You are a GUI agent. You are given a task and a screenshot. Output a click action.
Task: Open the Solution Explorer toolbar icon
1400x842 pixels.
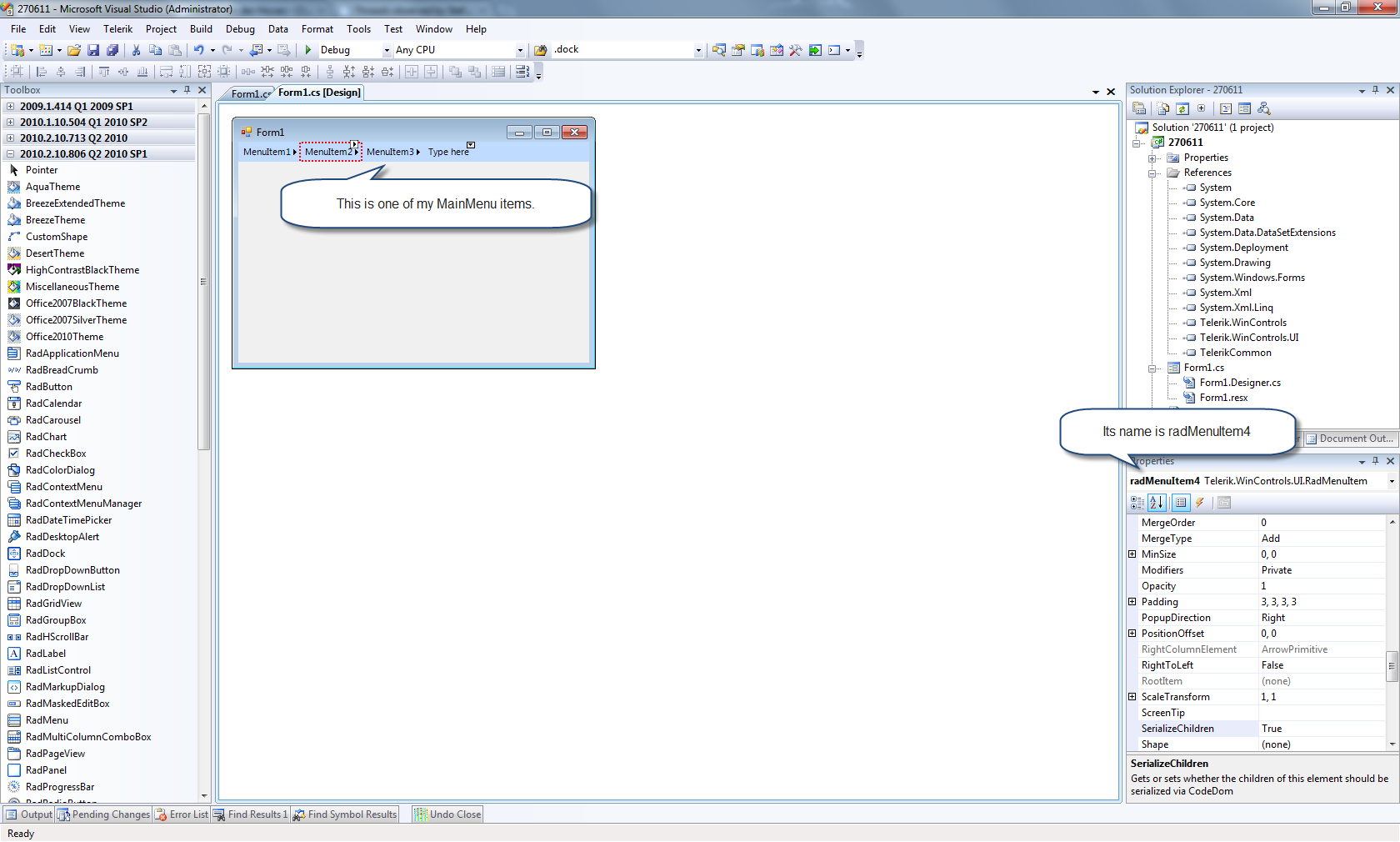pos(719,50)
